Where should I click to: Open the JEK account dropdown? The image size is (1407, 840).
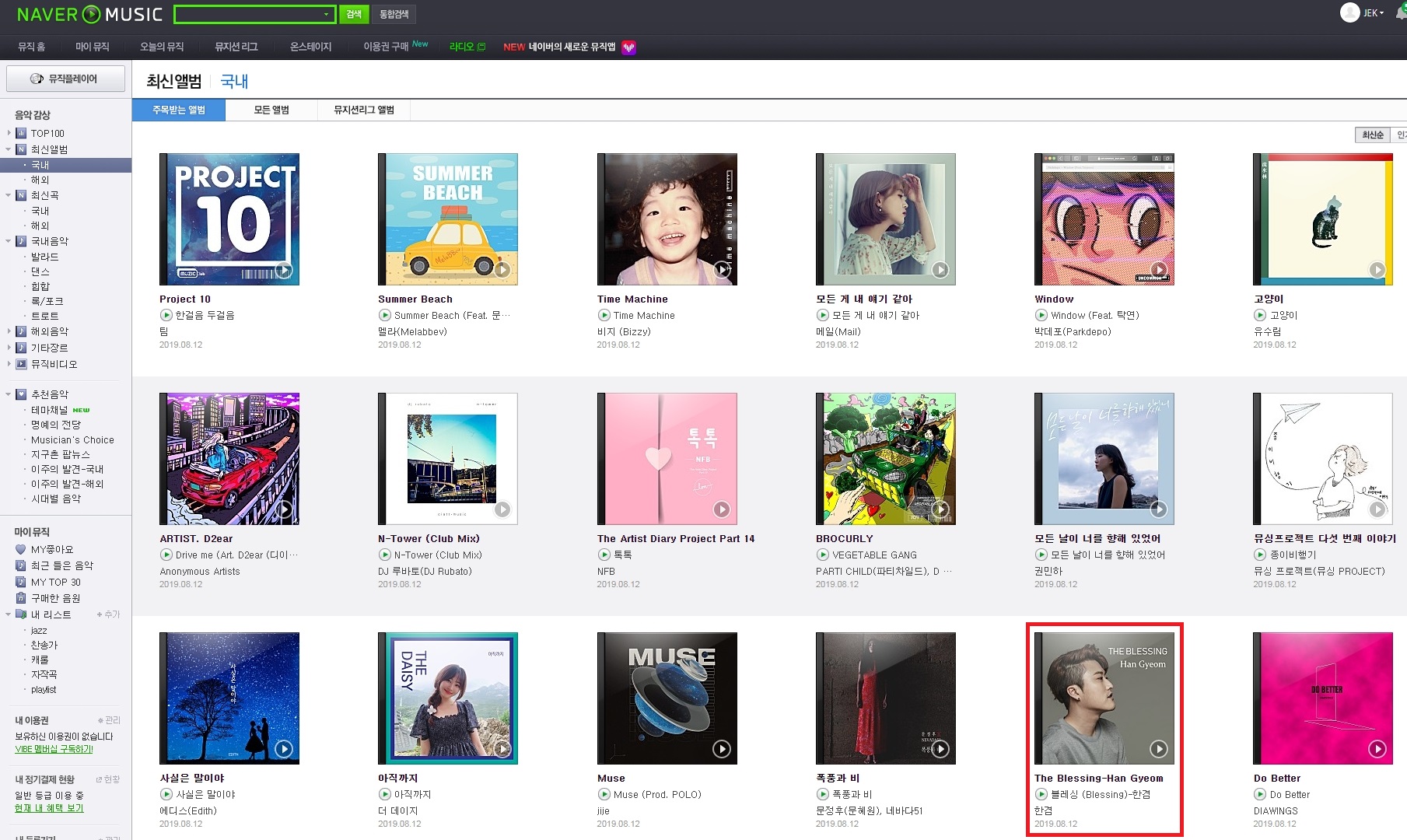1374,12
